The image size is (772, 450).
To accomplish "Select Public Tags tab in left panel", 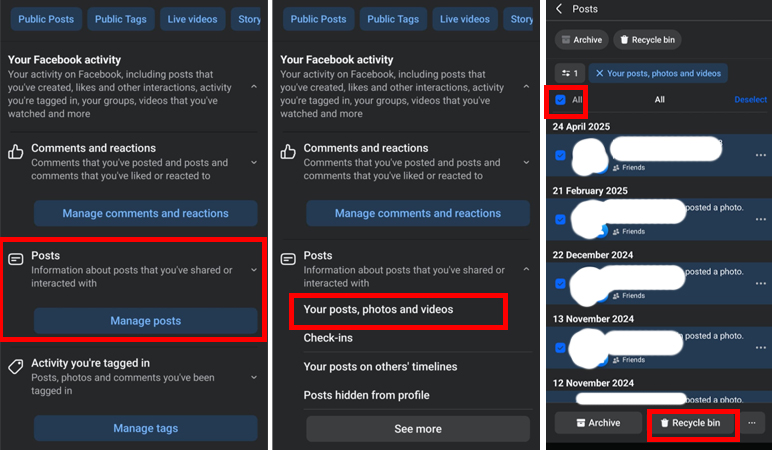I will (x=121, y=19).
